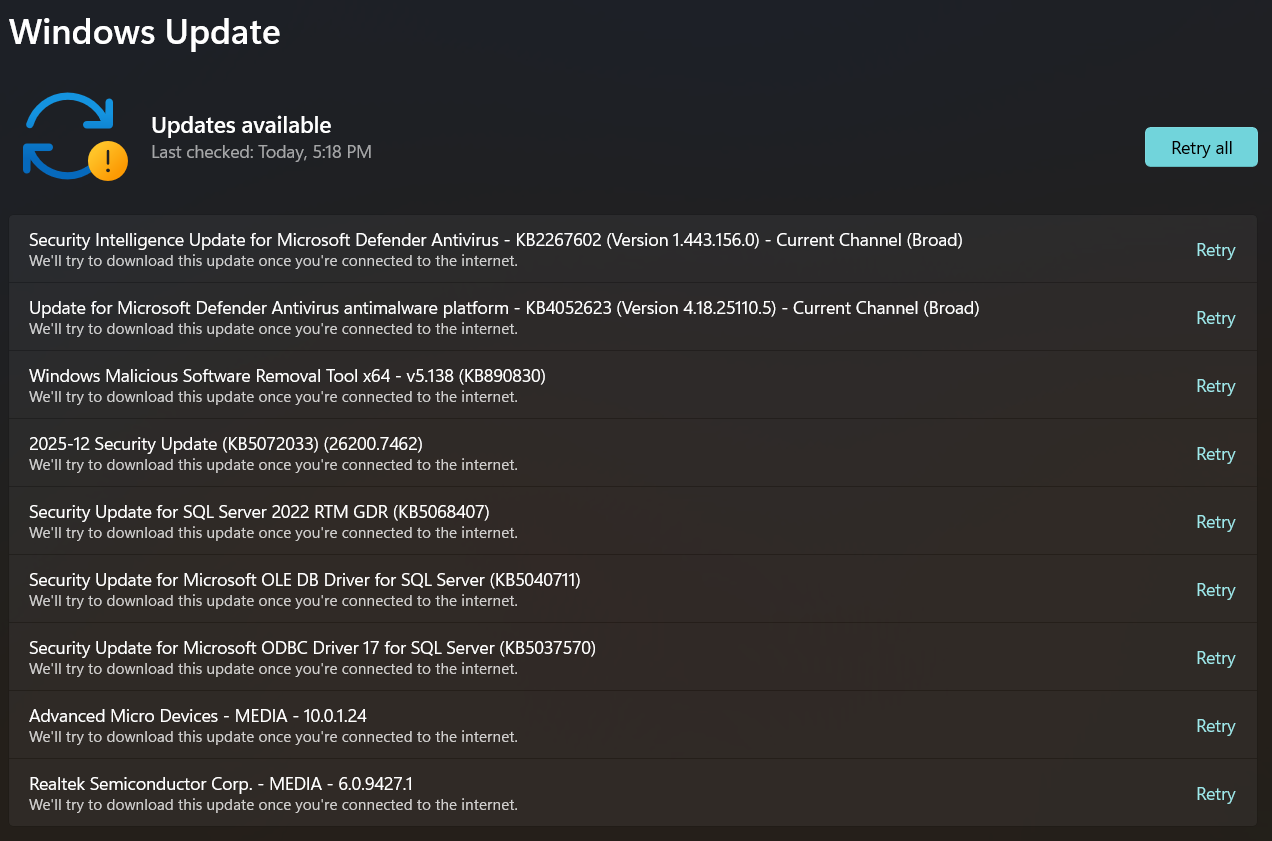Select the Security Intelligence Update KB2267602 row
The image size is (1272, 841).
tap(633, 249)
